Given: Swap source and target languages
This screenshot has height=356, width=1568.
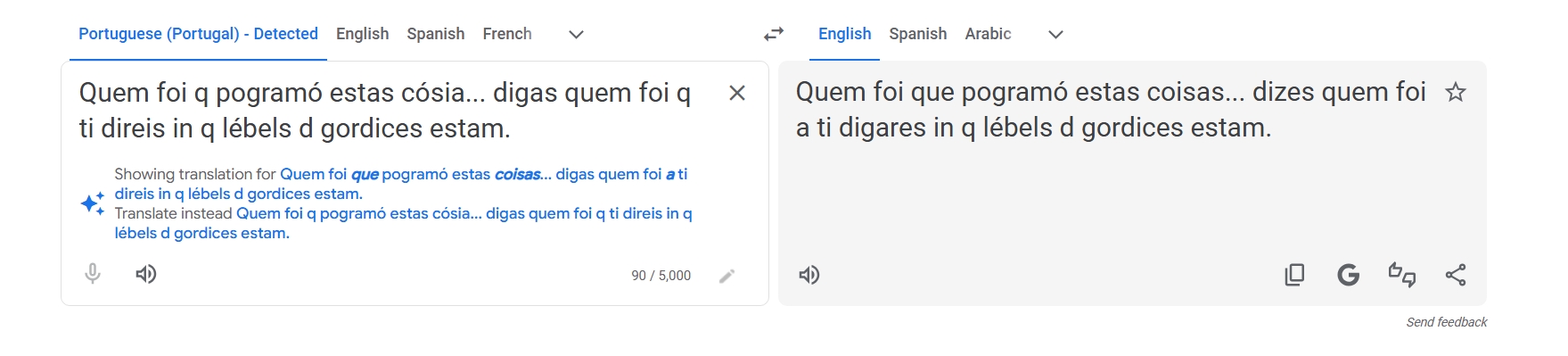Looking at the screenshot, I should point(773,34).
